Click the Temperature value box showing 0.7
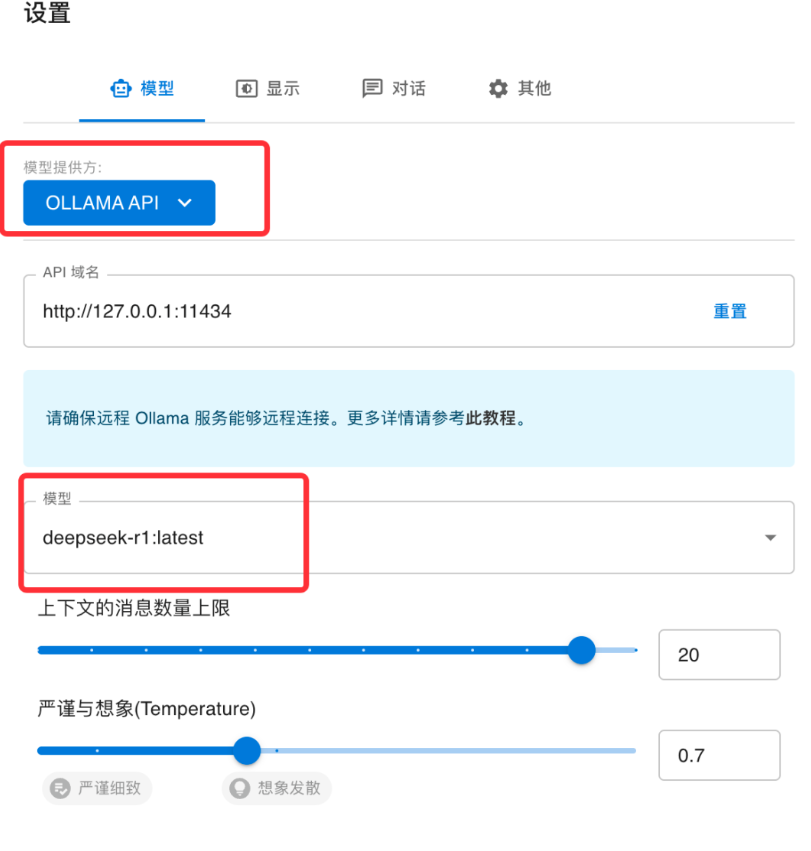811x851 pixels. (x=719, y=755)
